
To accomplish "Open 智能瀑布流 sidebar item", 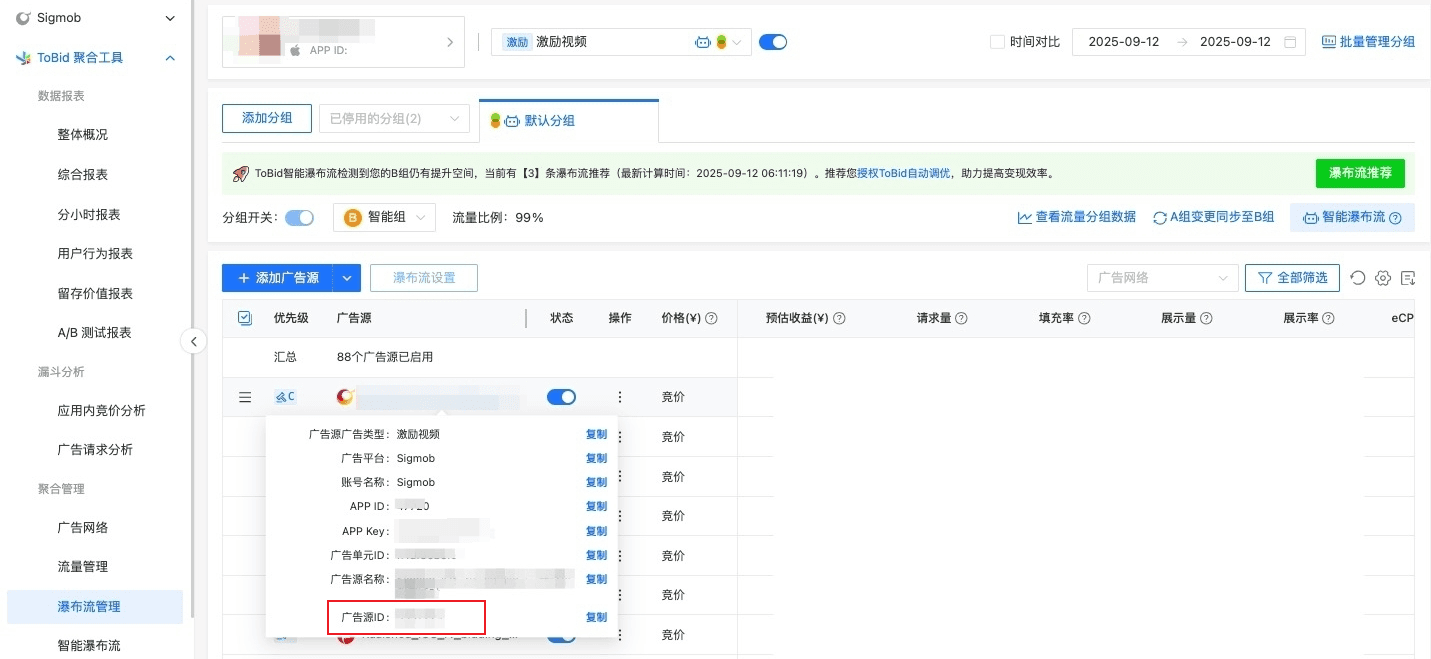I will pyautogui.click(x=89, y=646).
